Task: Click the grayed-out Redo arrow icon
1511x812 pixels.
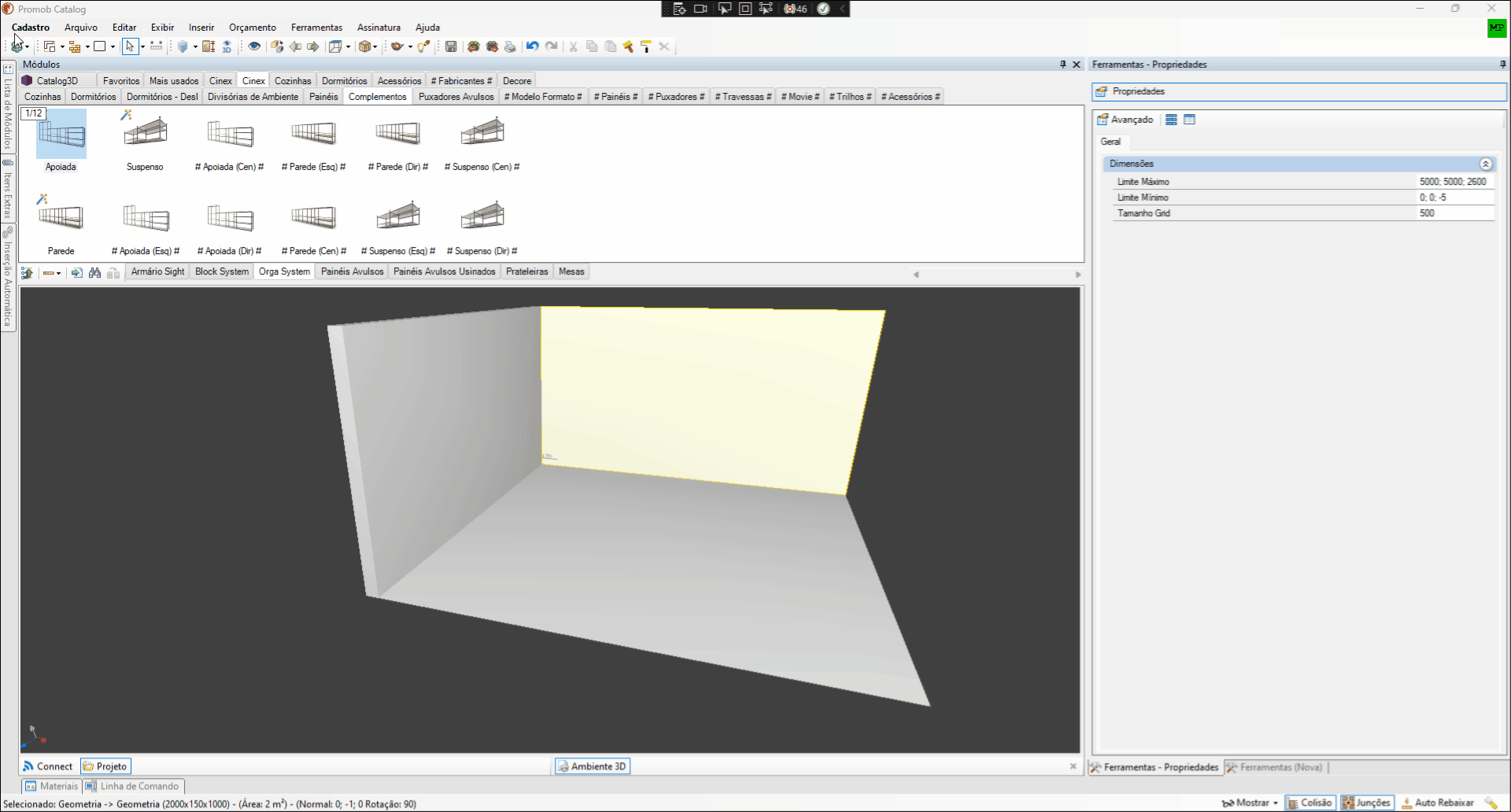Action: (552, 46)
